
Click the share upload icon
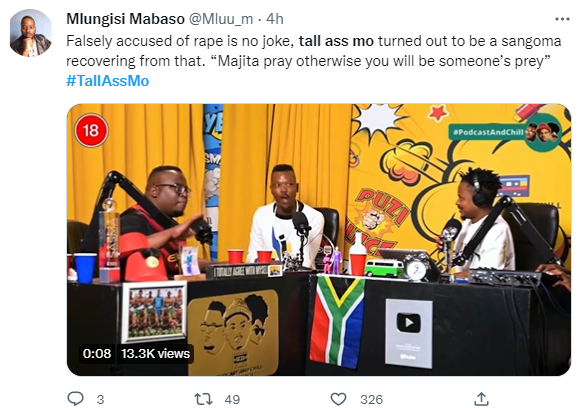[482, 399]
